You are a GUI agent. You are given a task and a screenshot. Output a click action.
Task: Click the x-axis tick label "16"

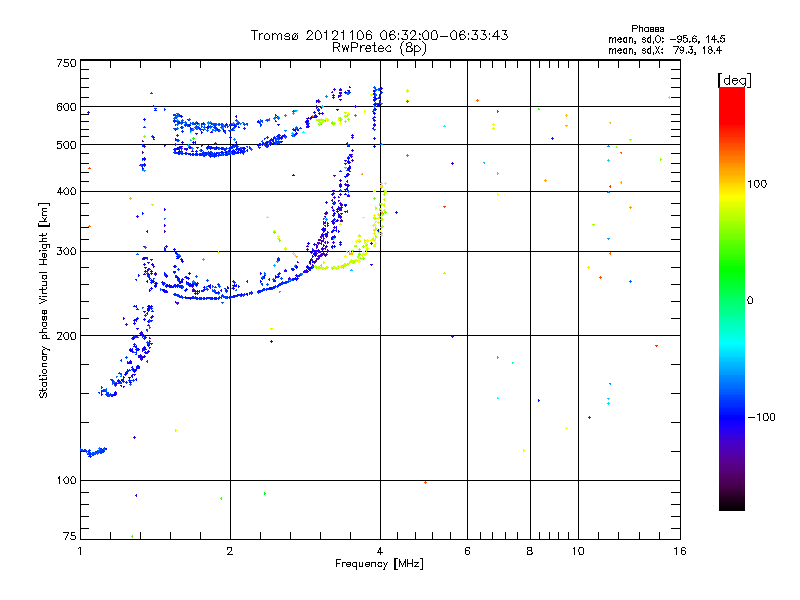click(680, 551)
